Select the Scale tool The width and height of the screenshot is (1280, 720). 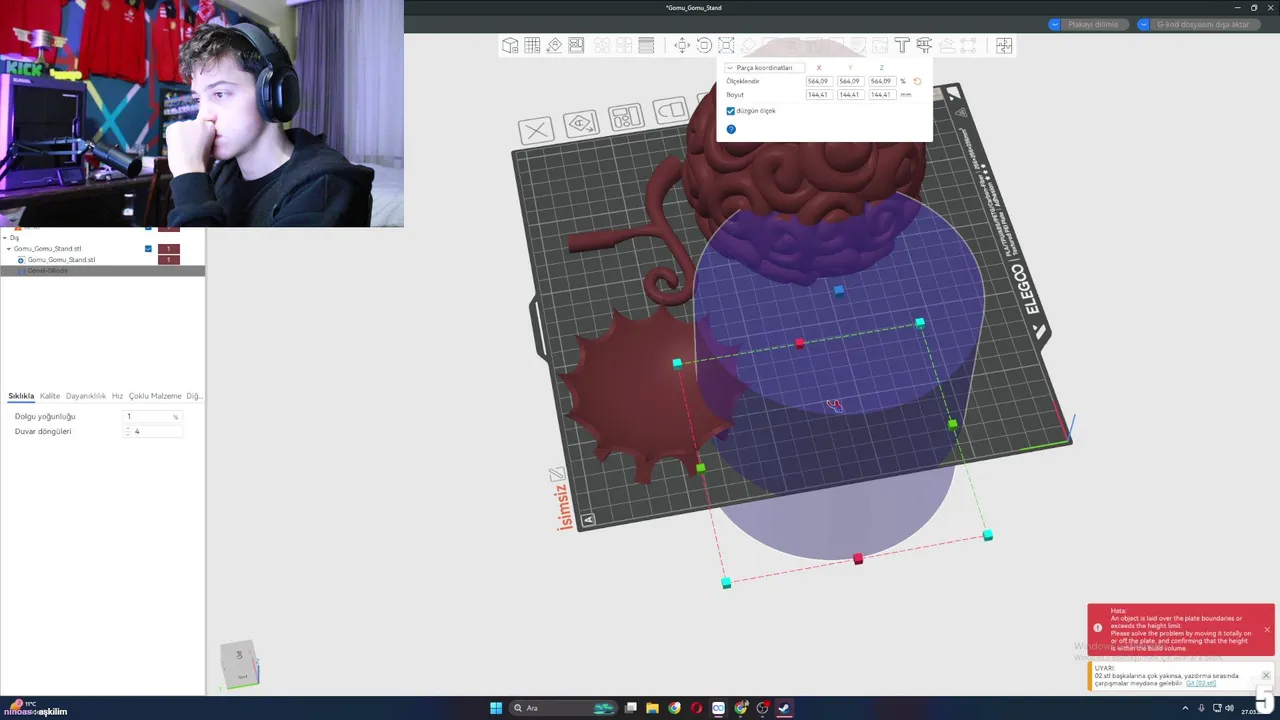tap(726, 45)
